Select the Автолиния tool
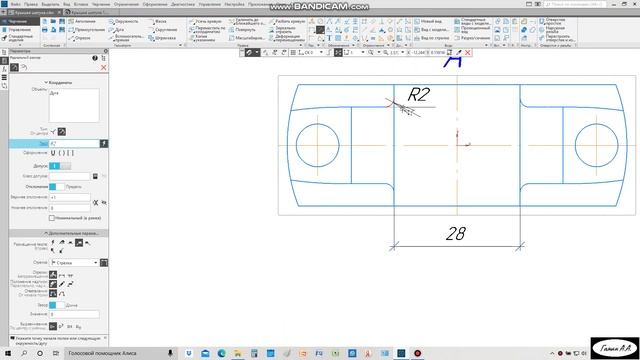 point(82,21)
